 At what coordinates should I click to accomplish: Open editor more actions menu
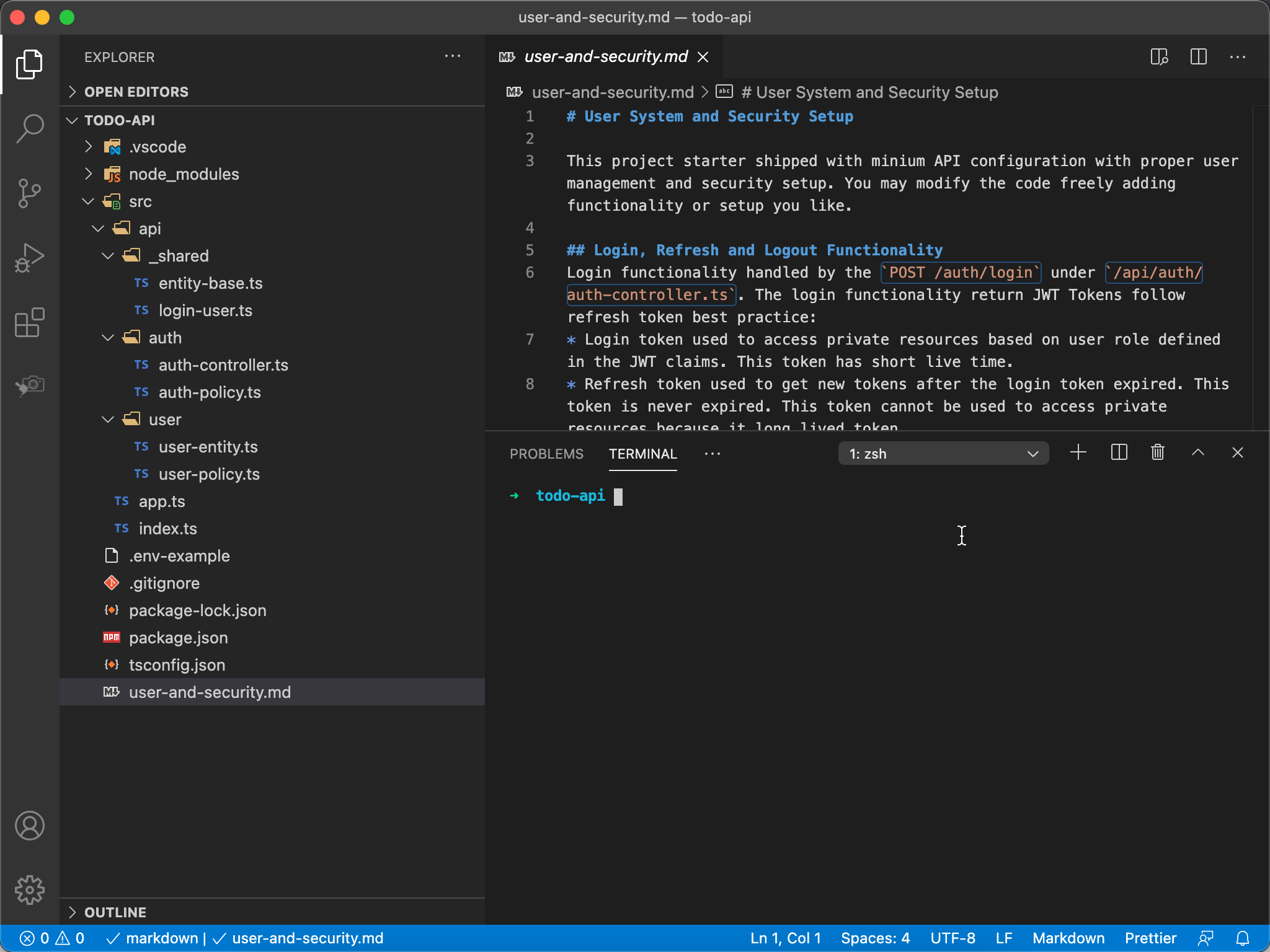pyautogui.click(x=1238, y=56)
